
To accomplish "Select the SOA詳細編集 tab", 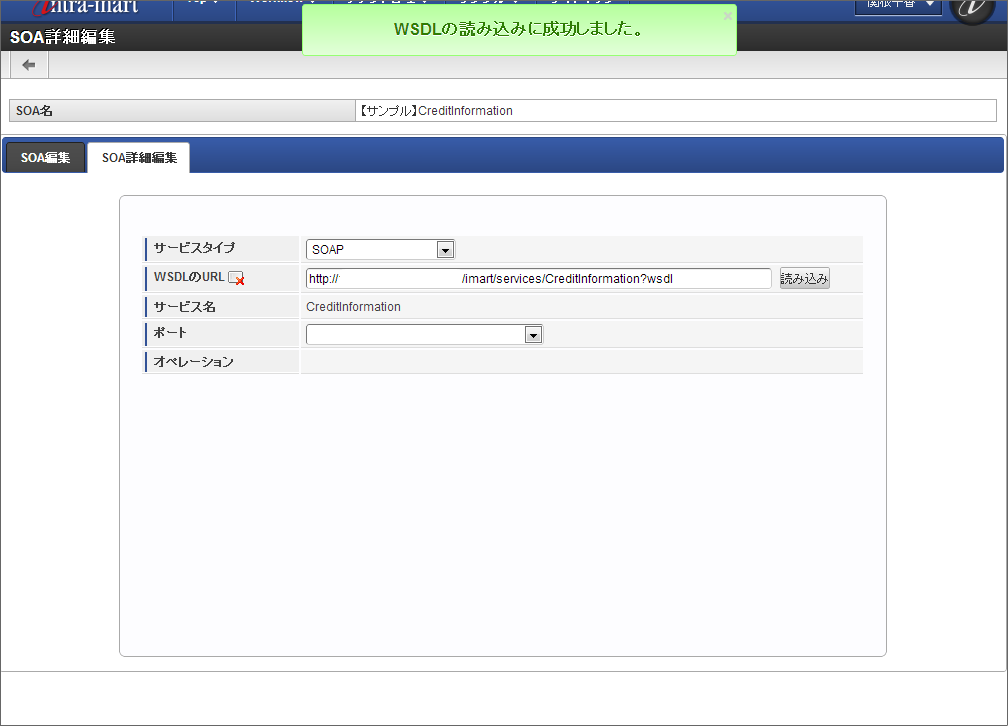I will 139,158.
